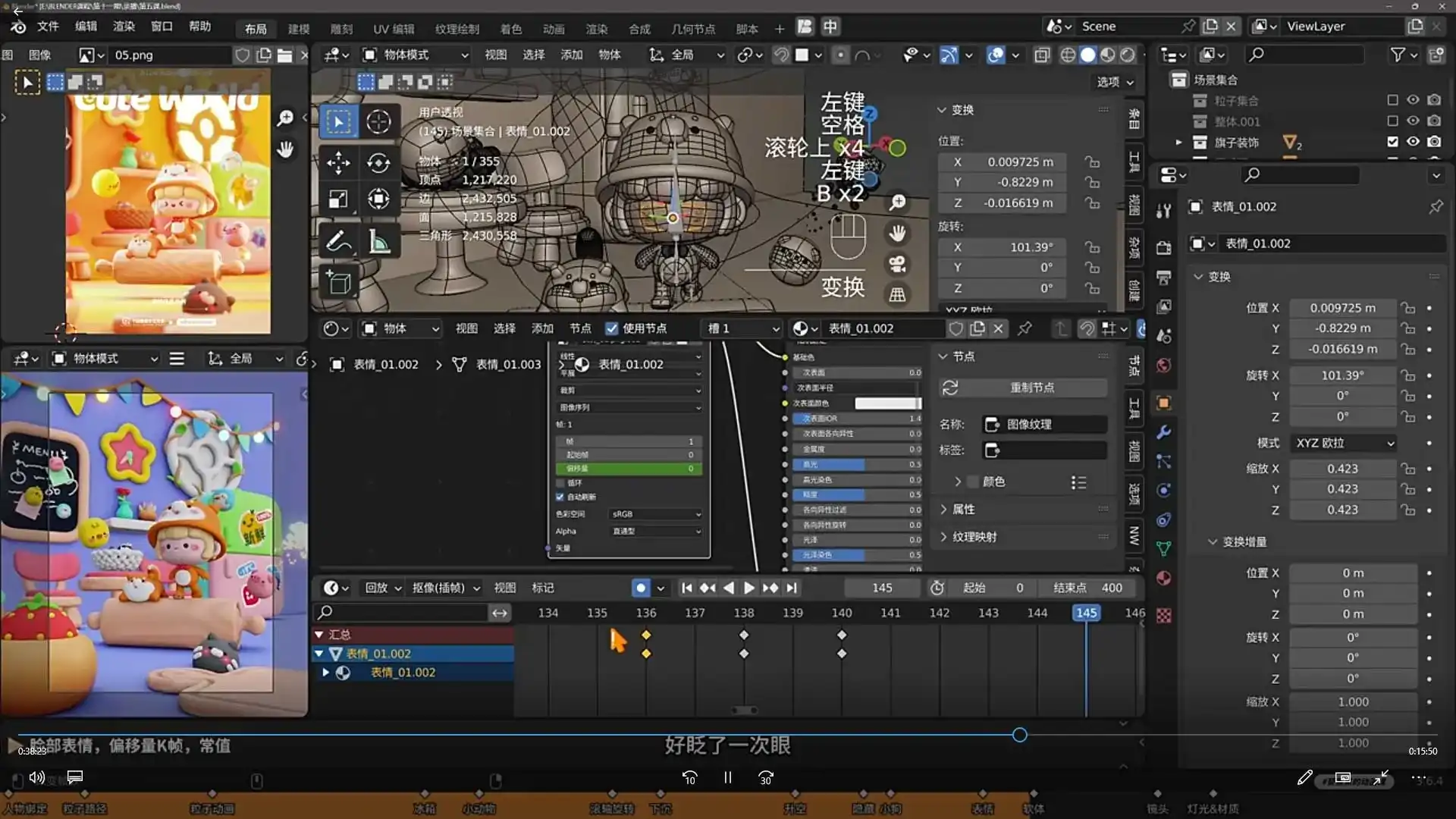This screenshot has height=819, width=1456.
Task: Click the viewport zoom magnifier icon
Action: [x=897, y=202]
